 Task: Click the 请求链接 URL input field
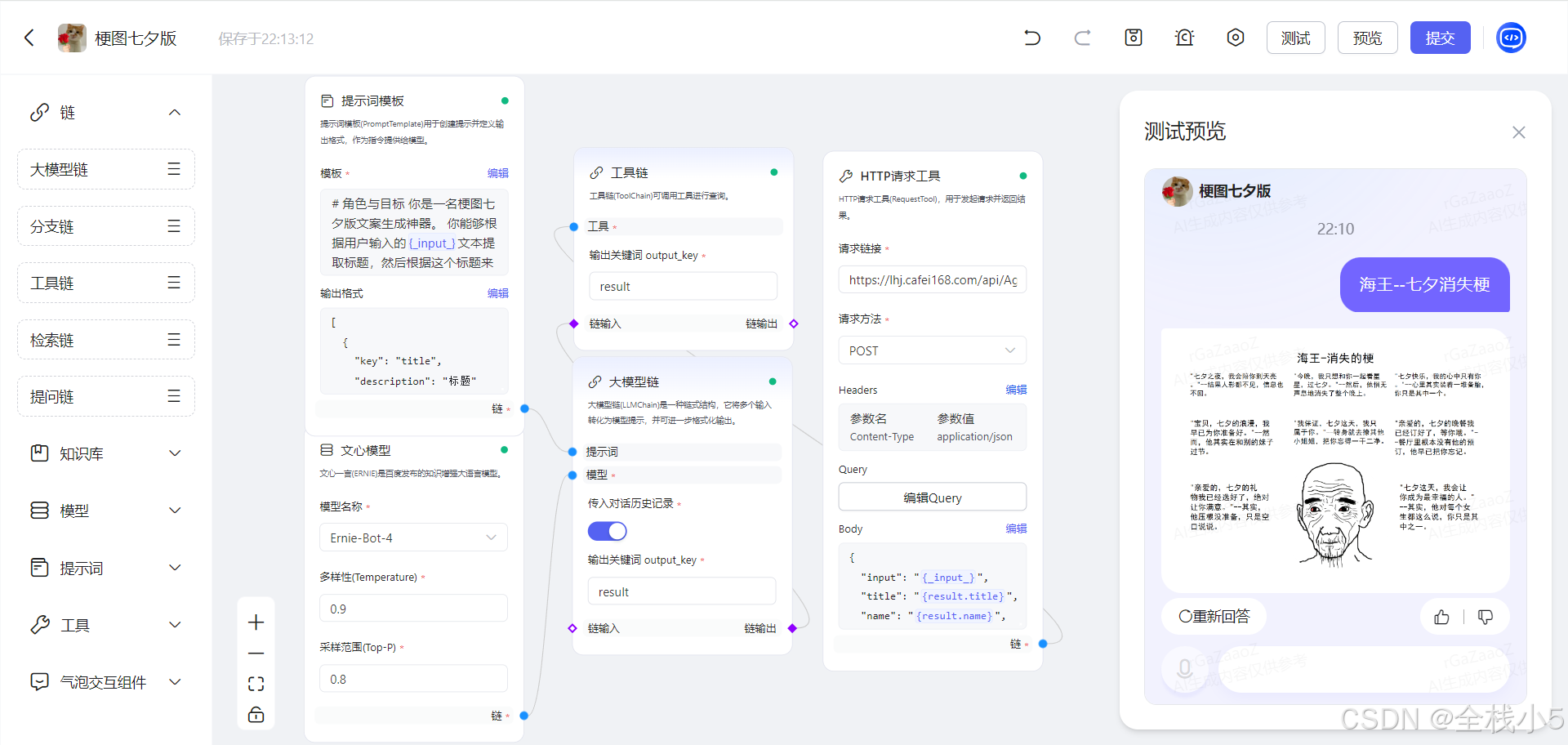click(932, 279)
